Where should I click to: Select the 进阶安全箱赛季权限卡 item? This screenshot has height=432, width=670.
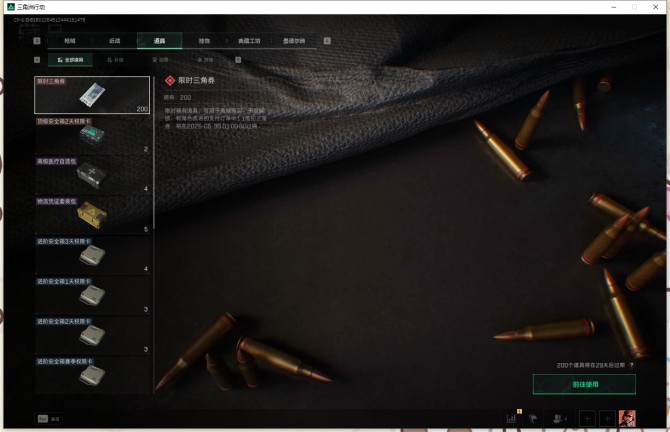(x=92, y=375)
